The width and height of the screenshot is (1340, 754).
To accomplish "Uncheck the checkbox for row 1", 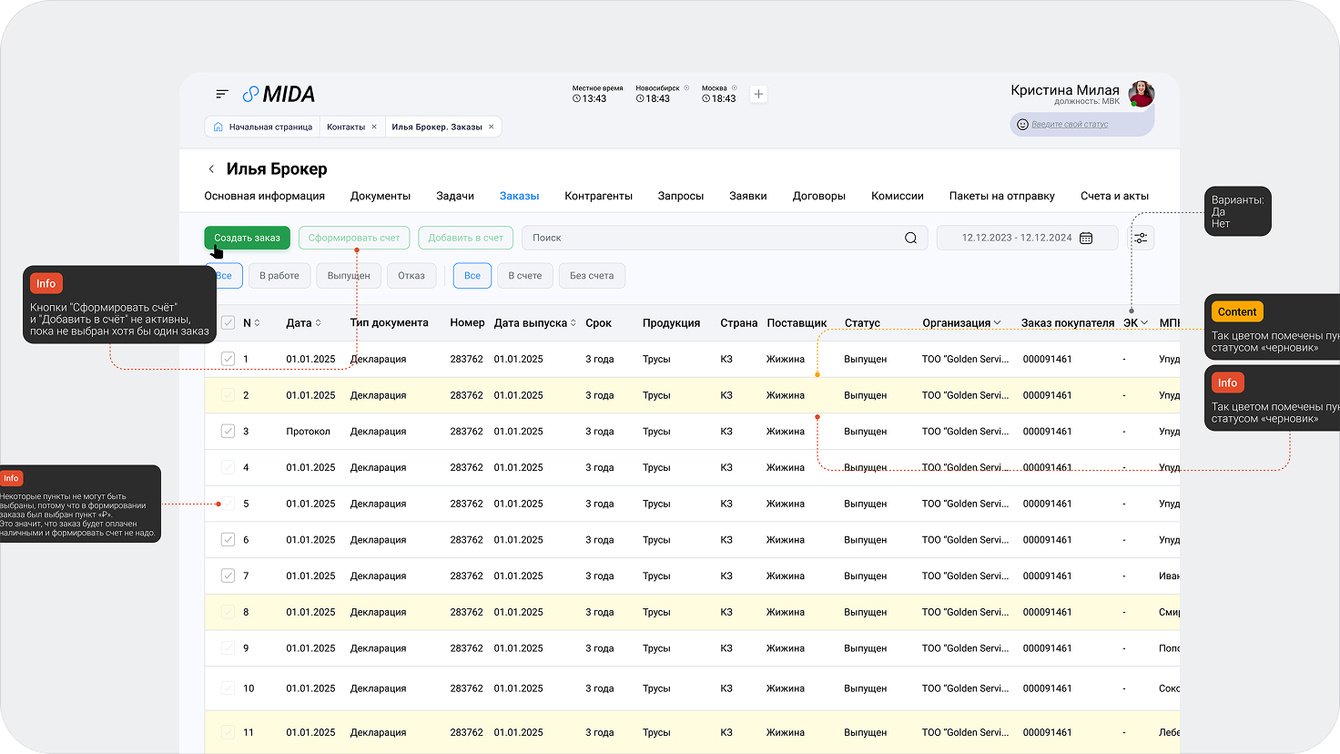I will click(x=228, y=359).
